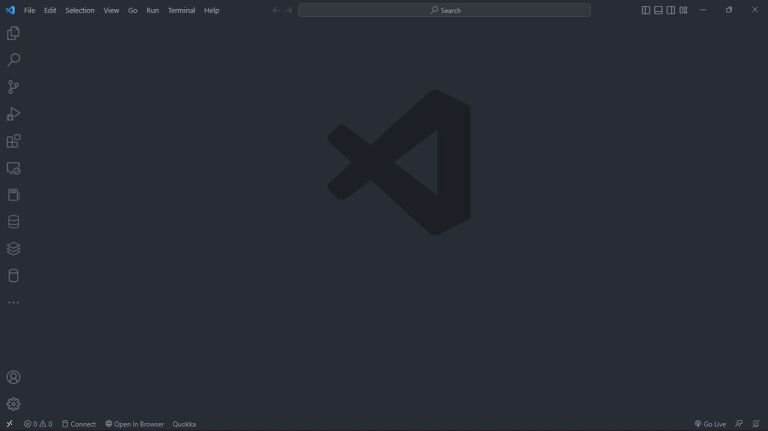The width and height of the screenshot is (768, 431).
Task: Open the View menu
Action: (111, 10)
